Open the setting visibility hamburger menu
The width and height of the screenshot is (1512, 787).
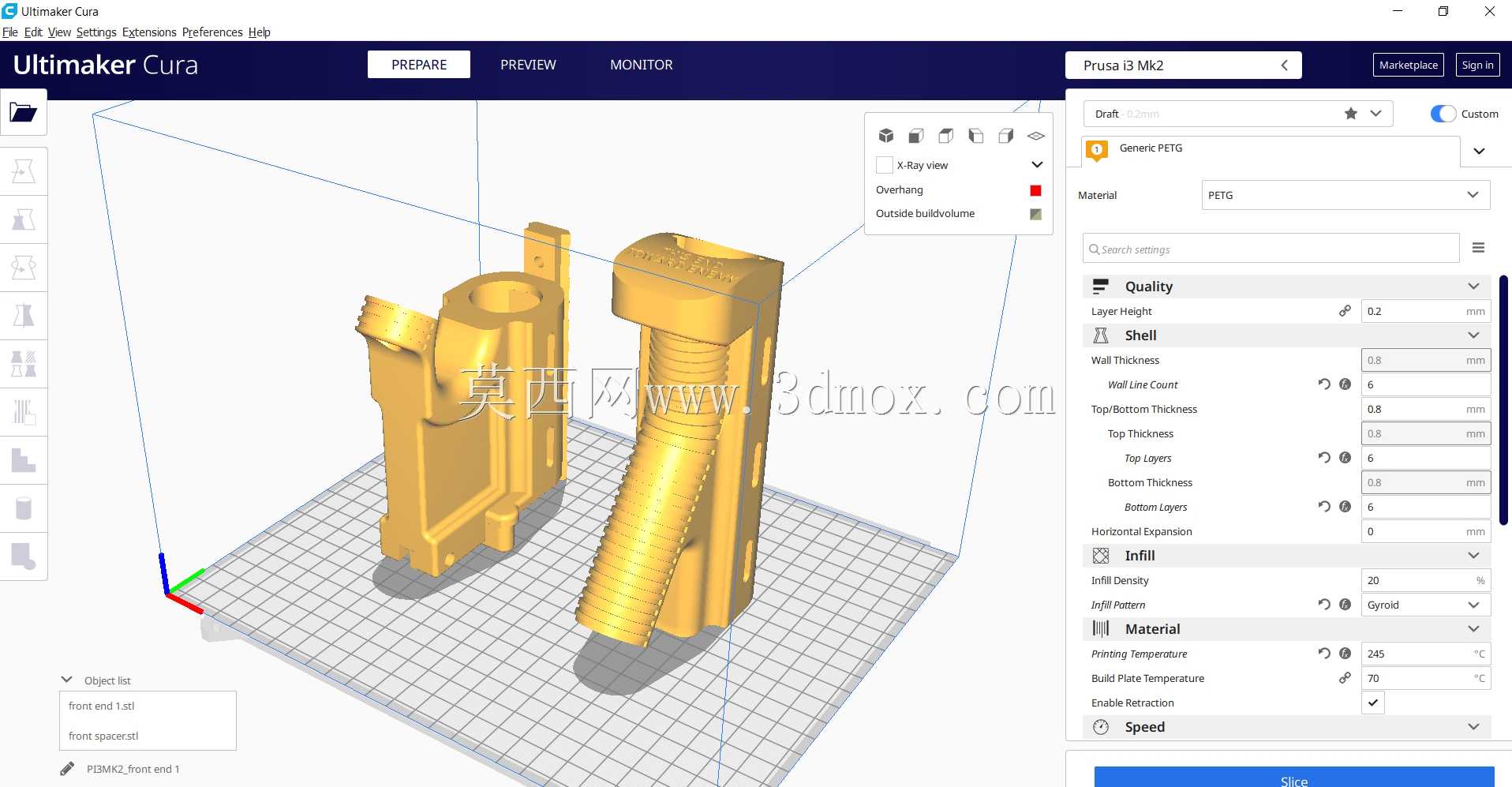point(1479,248)
